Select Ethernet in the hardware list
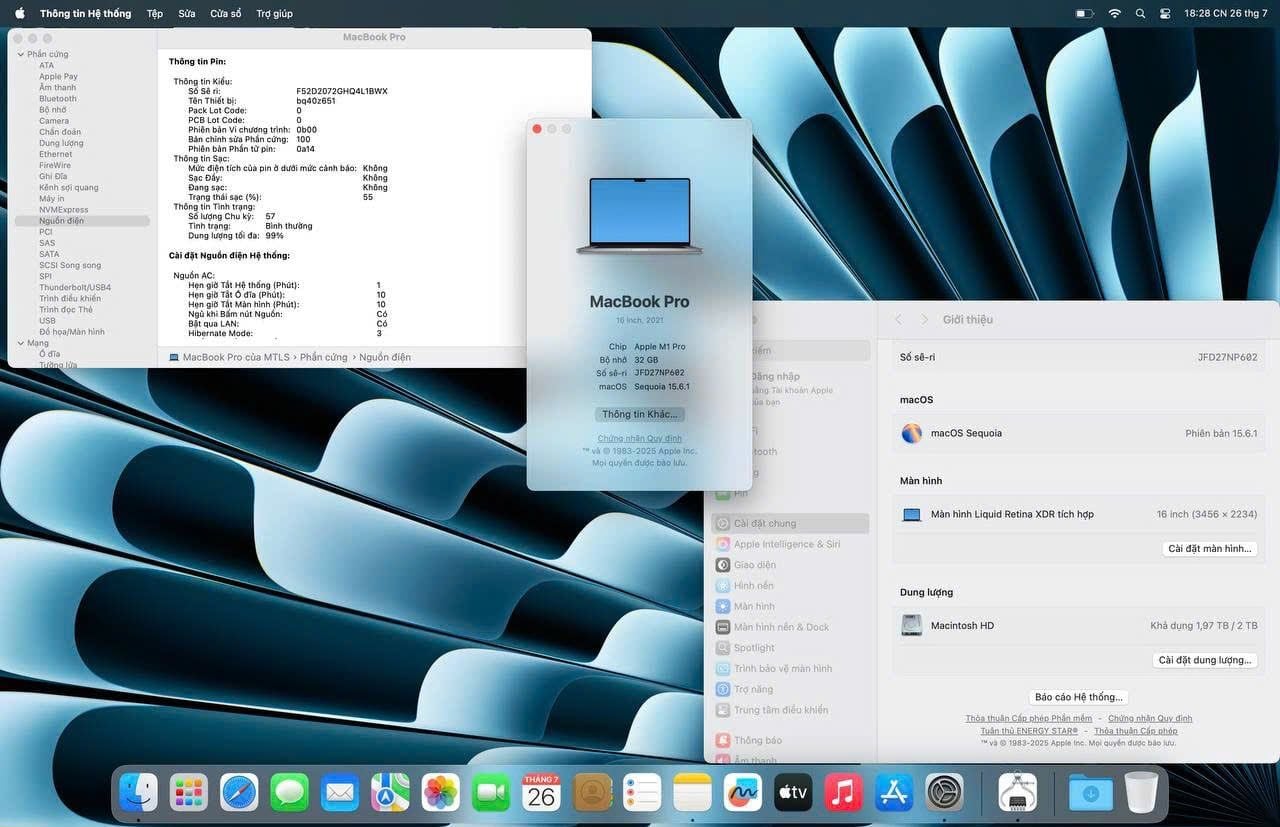The width and height of the screenshot is (1280, 827). pyautogui.click(x=56, y=154)
